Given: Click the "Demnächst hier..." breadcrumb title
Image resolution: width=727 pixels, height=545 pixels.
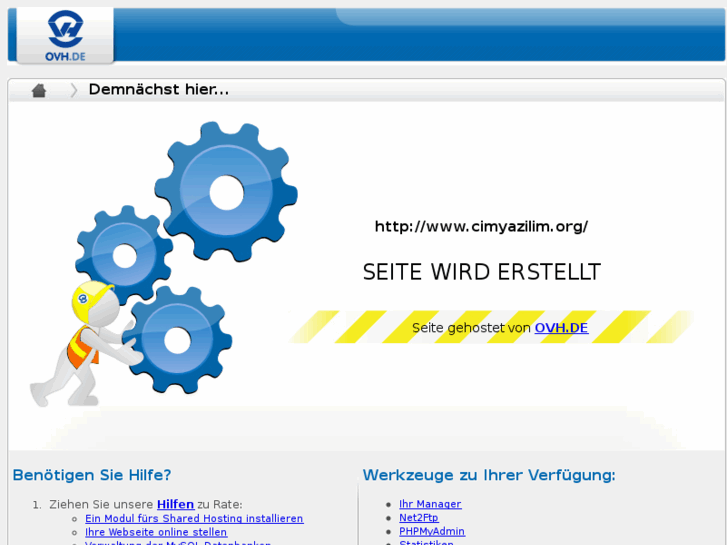Looking at the screenshot, I should (159, 89).
